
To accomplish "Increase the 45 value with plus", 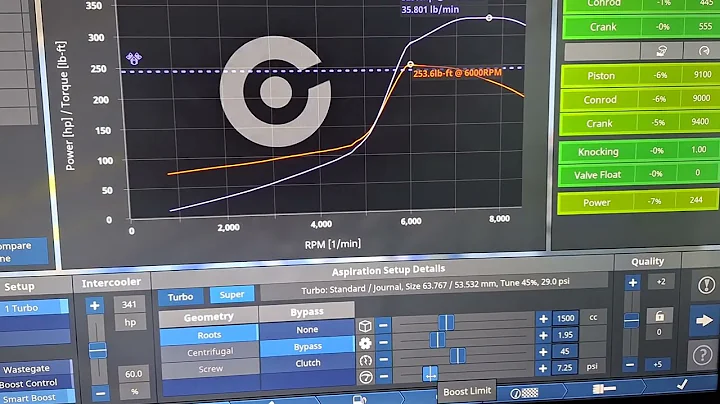I will point(543,352).
